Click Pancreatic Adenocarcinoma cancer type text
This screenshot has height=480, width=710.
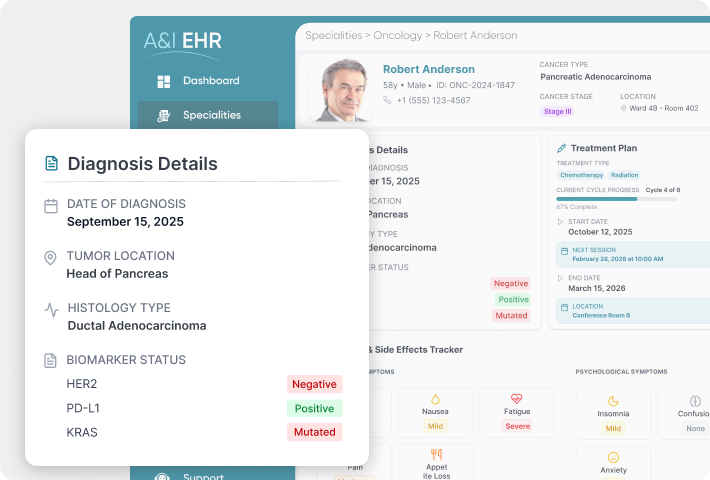[595, 77]
